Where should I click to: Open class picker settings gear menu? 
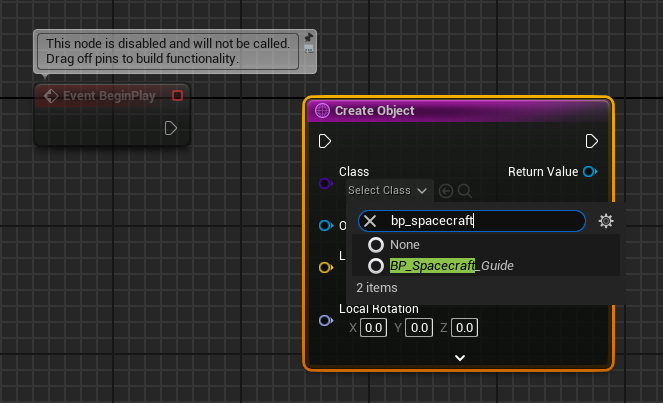pyautogui.click(x=605, y=221)
